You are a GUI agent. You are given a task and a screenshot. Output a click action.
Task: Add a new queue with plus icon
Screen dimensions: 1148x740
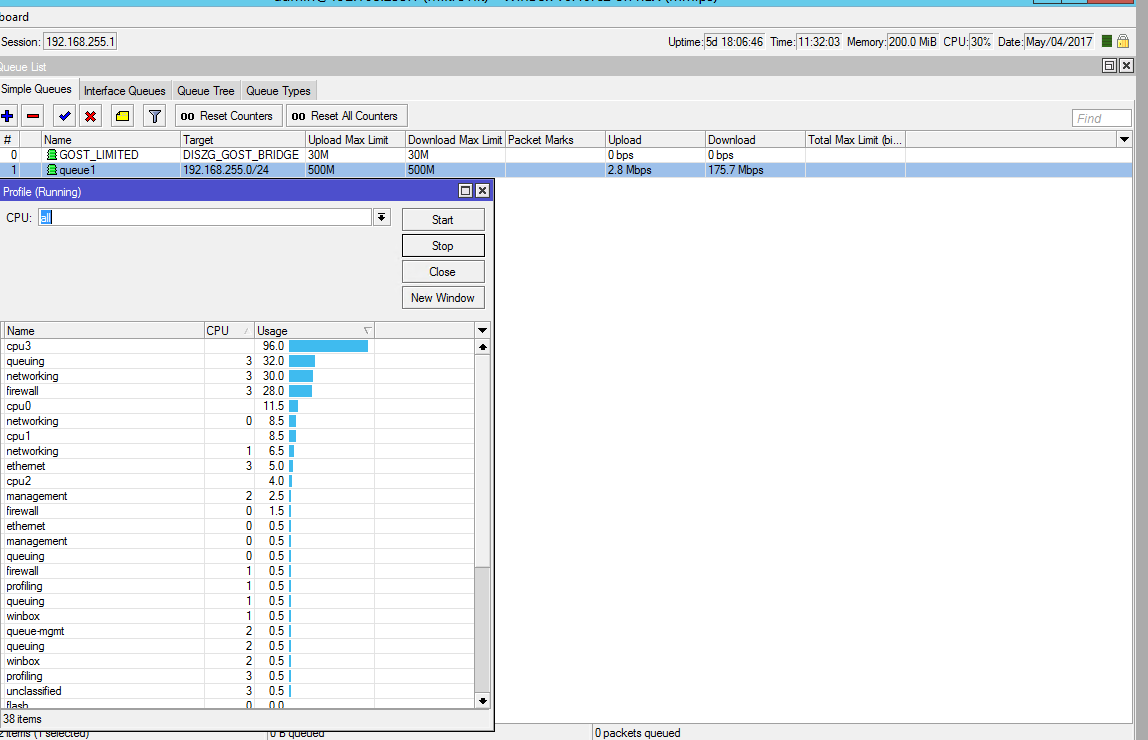pyautogui.click(x=7, y=116)
